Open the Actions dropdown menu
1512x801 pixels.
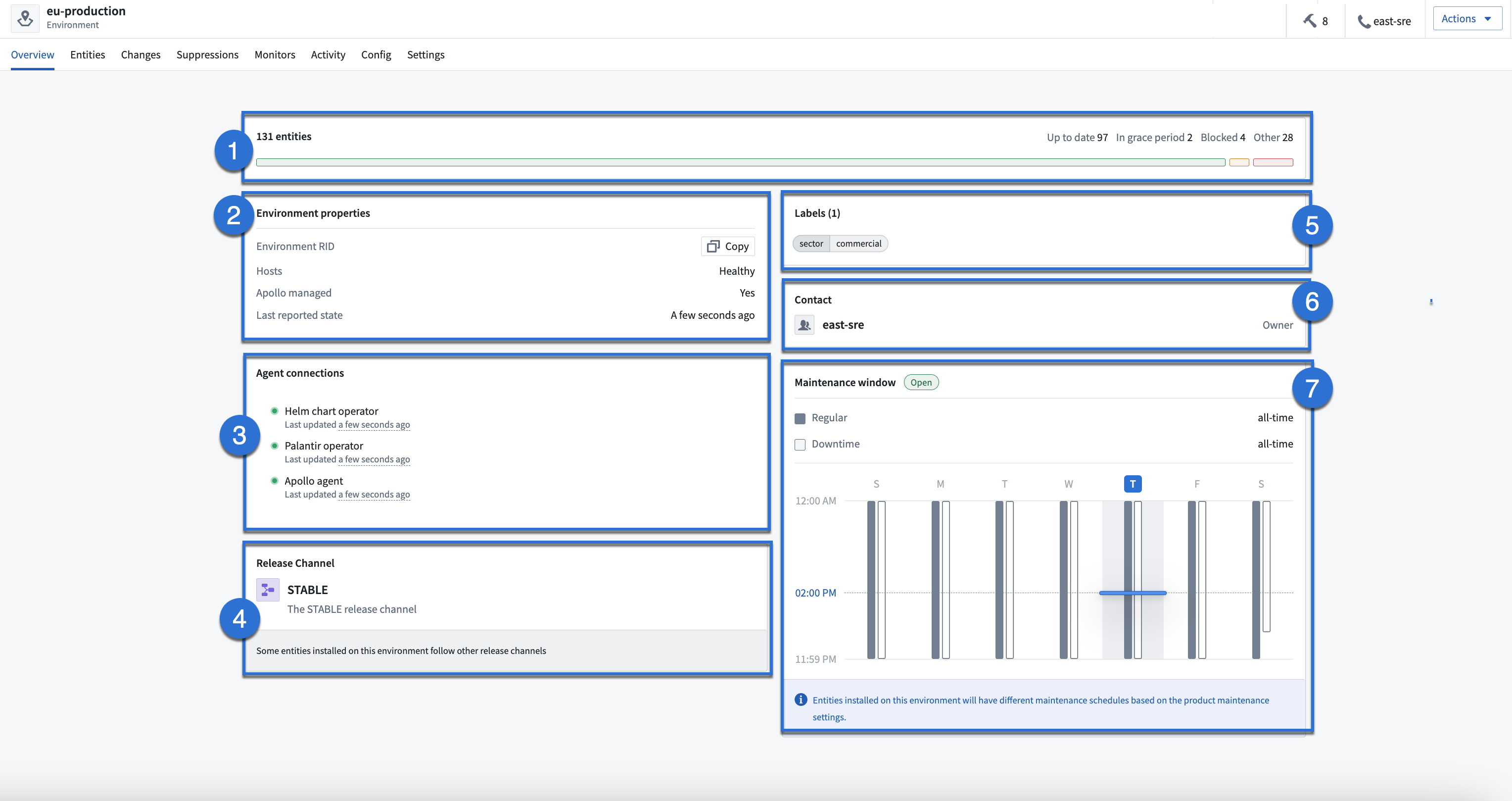(1467, 18)
